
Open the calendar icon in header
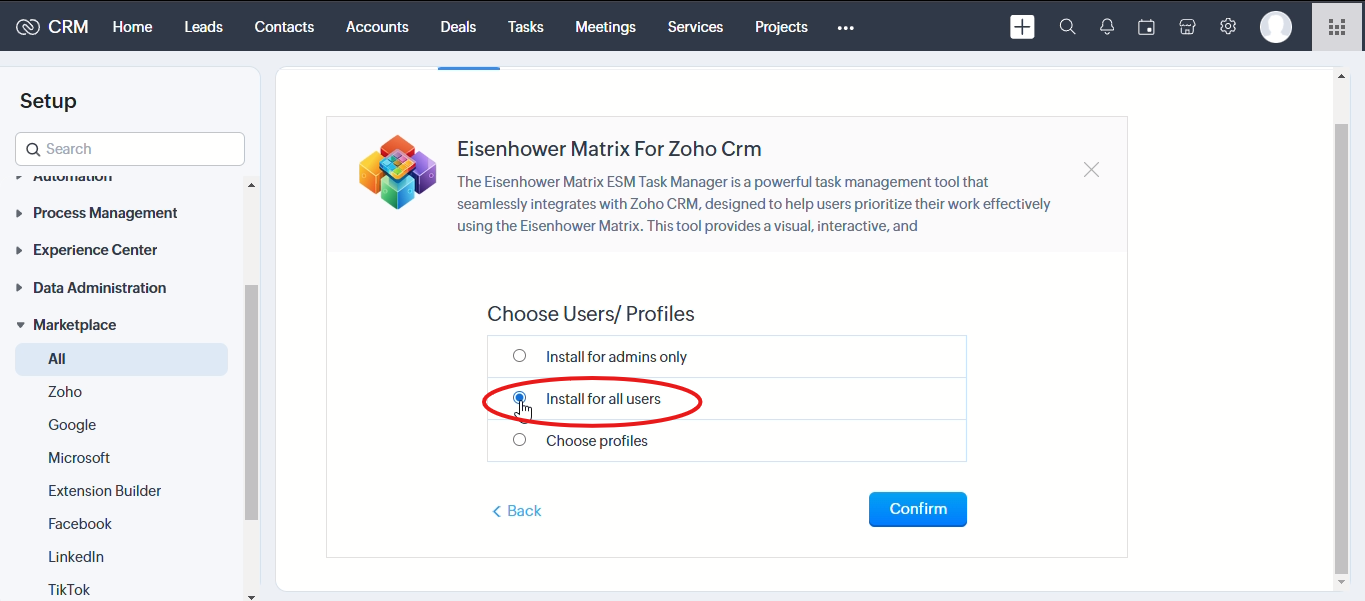click(x=1147, y=27)
